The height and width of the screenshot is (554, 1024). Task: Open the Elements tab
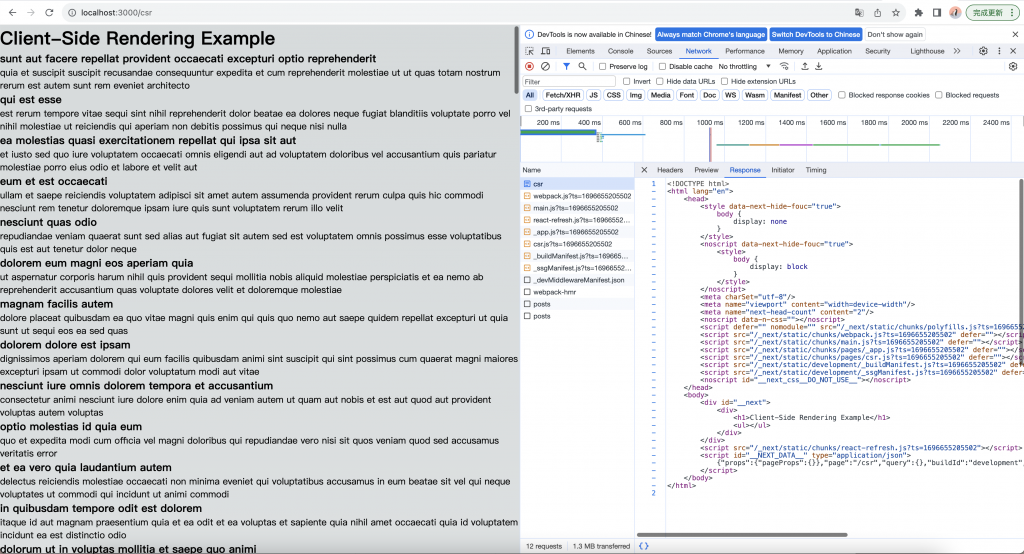tap(581, 51)
